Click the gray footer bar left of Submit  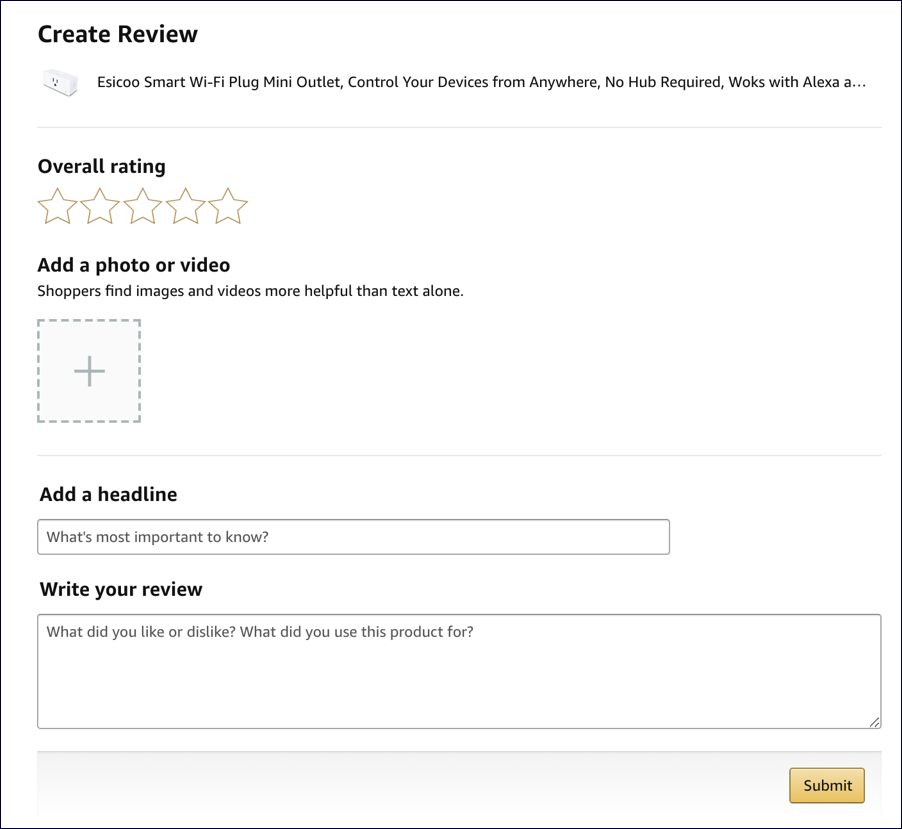point(400,785)
